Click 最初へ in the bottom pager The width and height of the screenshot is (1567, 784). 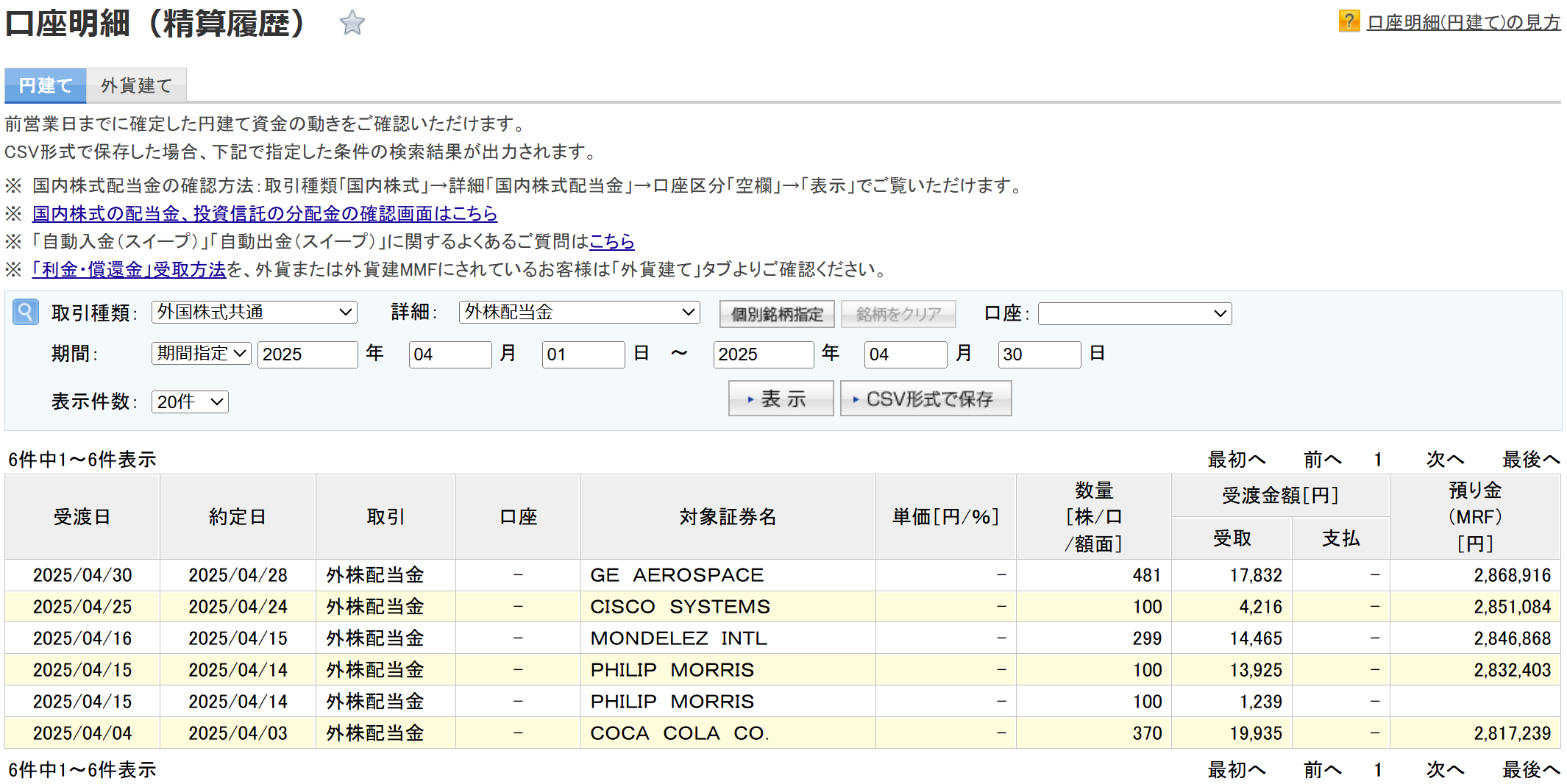click(x=1237, y=770)
